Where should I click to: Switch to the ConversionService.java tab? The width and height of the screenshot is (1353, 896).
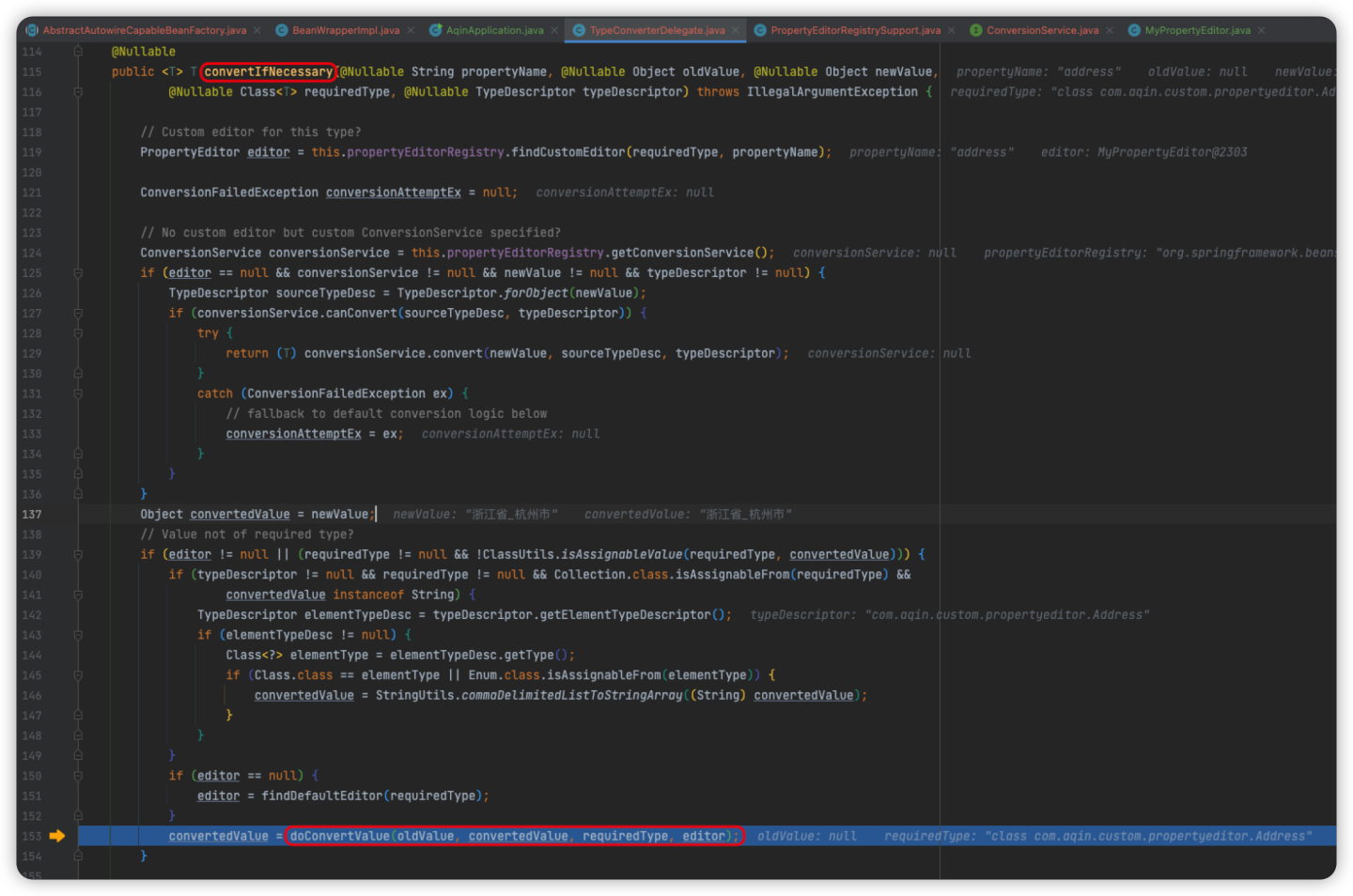[x=1042, y=30]
